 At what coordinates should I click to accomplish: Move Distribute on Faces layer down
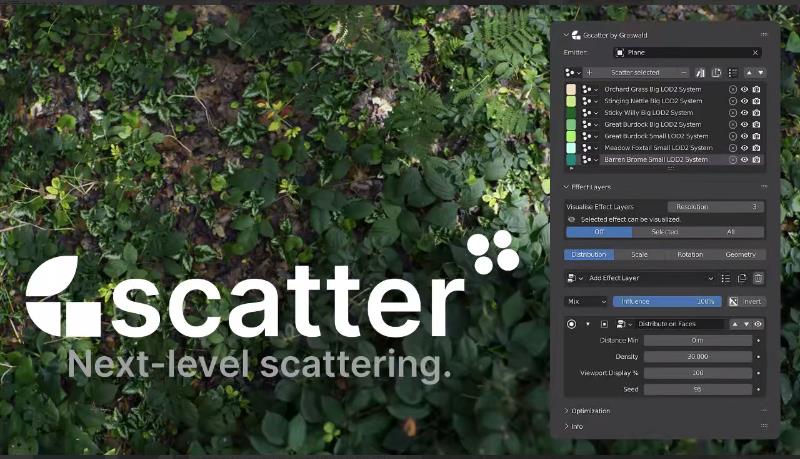(746, 324)
